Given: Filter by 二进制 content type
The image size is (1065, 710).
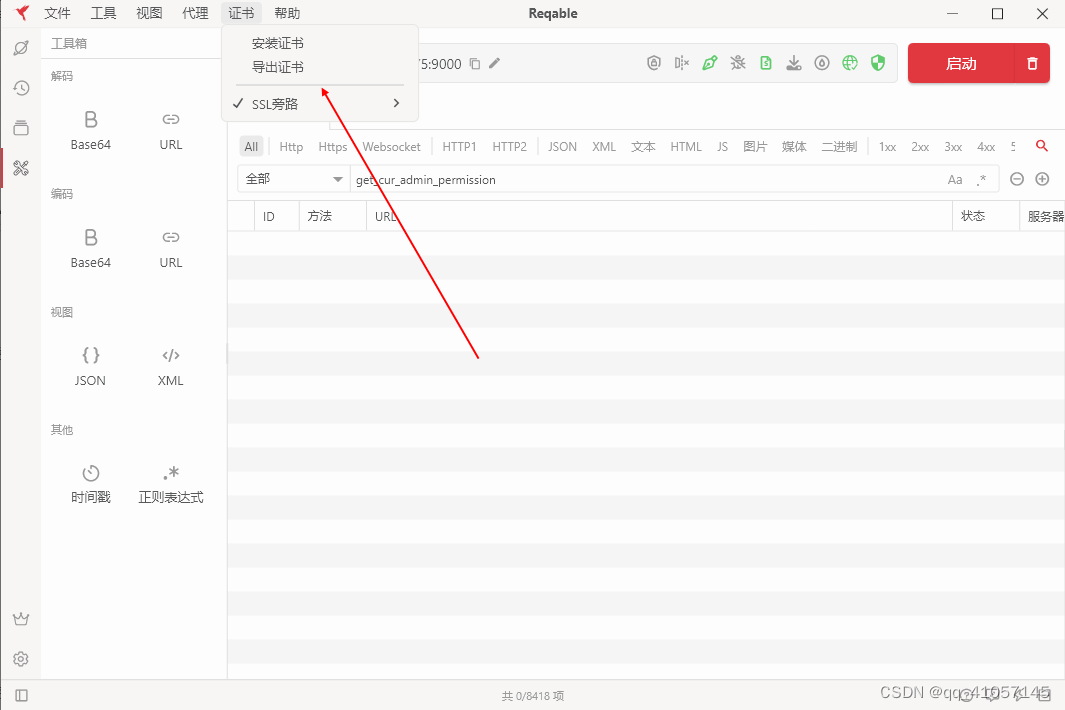Looking at the screenshot, I should 840,146.
